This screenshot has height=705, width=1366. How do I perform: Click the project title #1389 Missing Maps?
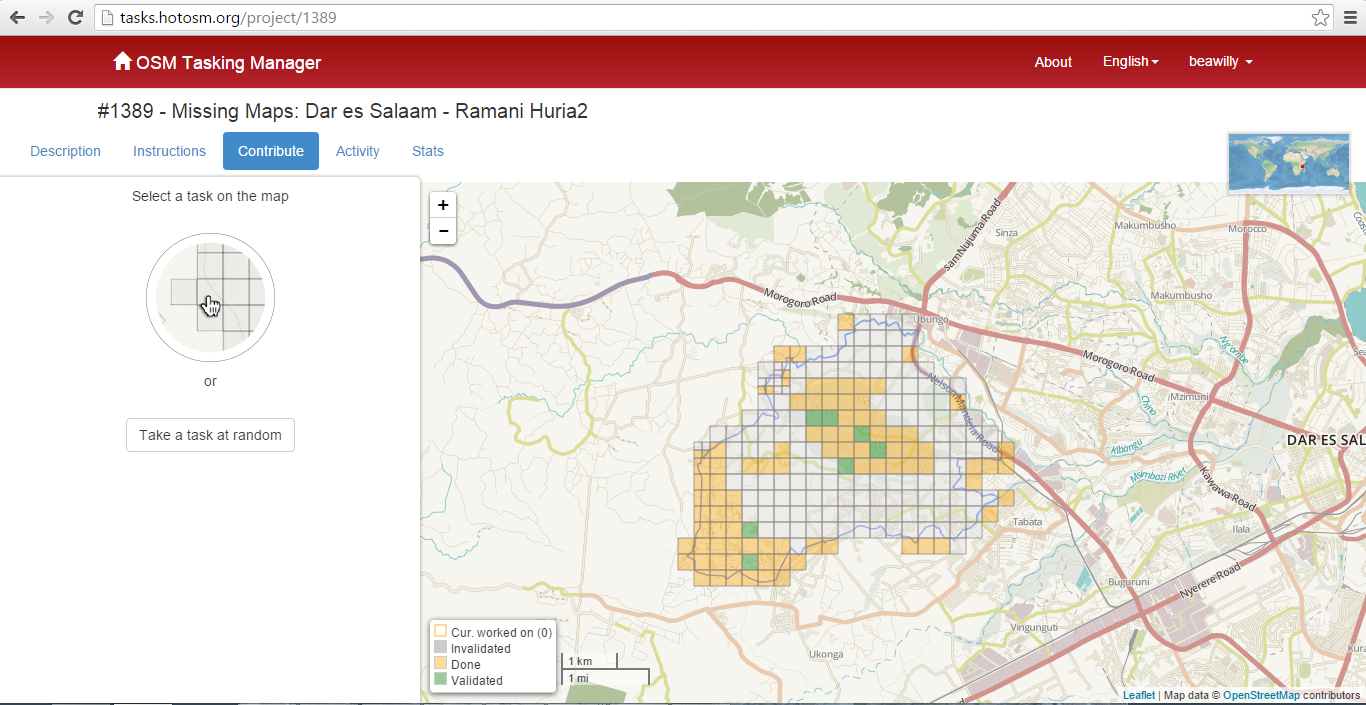click(x=342, y=111)
